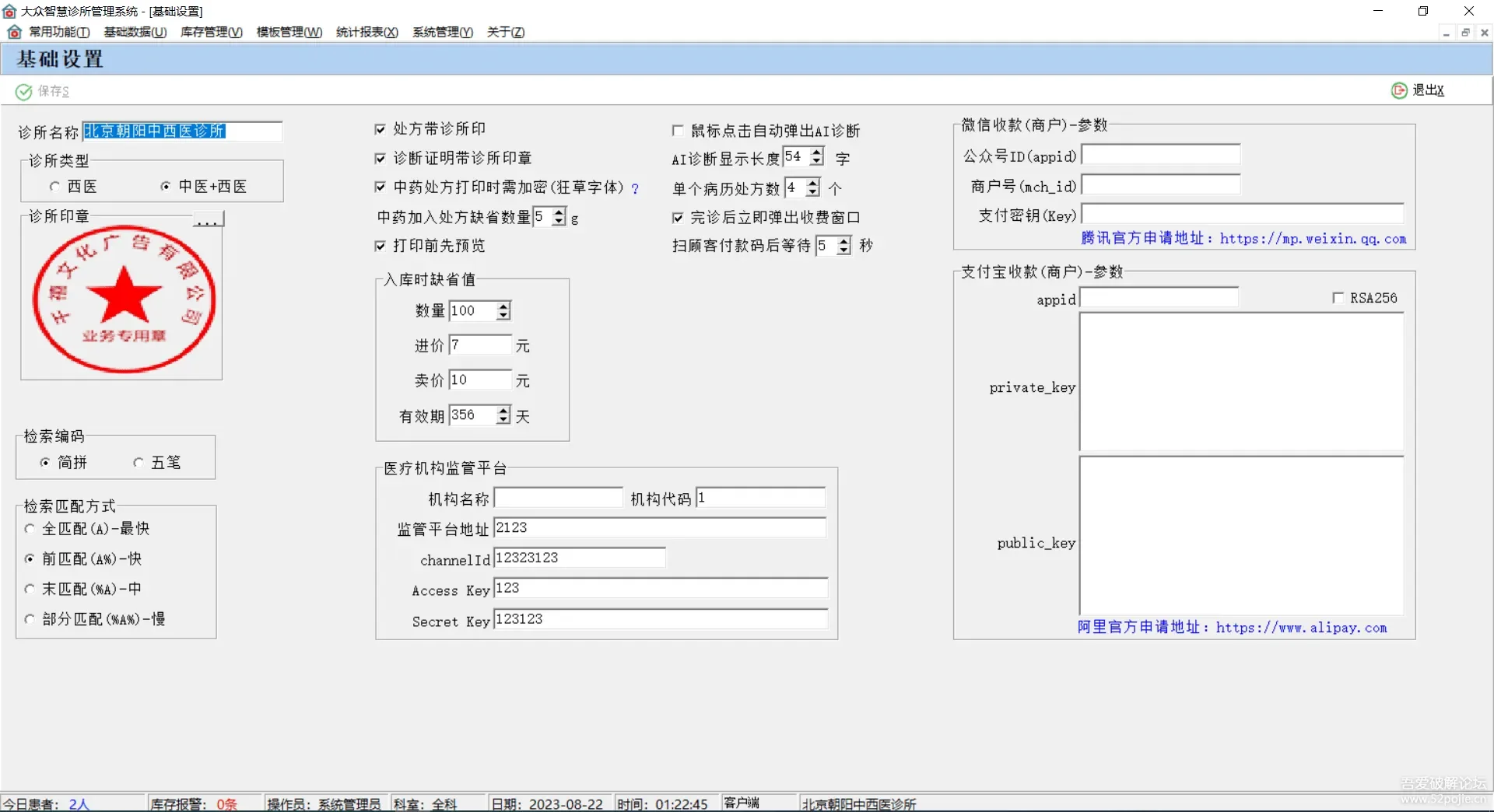Screen dimensions: 1494x812
Task: Adjust 中药加入处方缺省数量 spinner
Action: click(559, 217)
